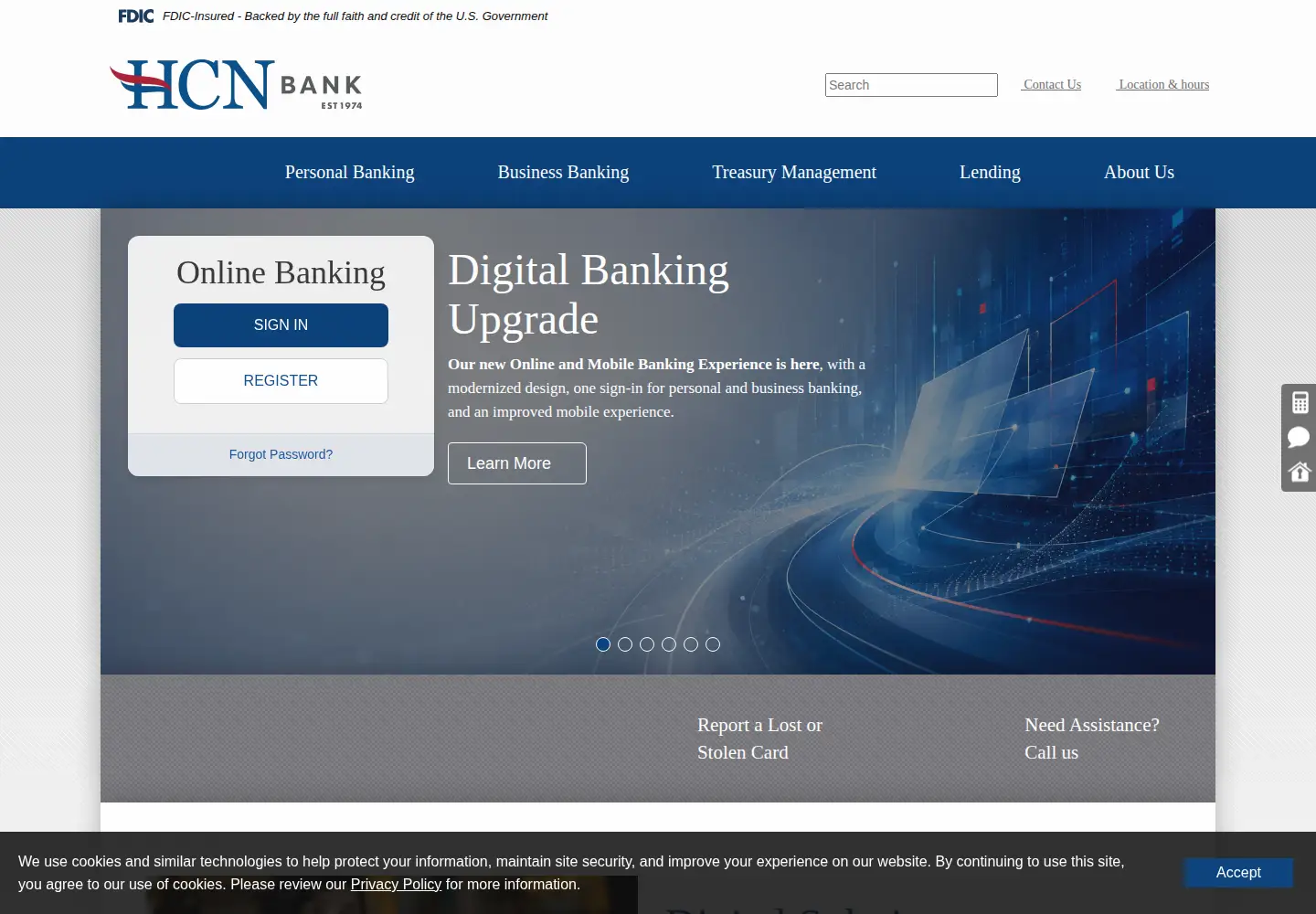Screen dimensions: 1316x914
Task: Accept the cookie notice
Action: coord(1238,873)
